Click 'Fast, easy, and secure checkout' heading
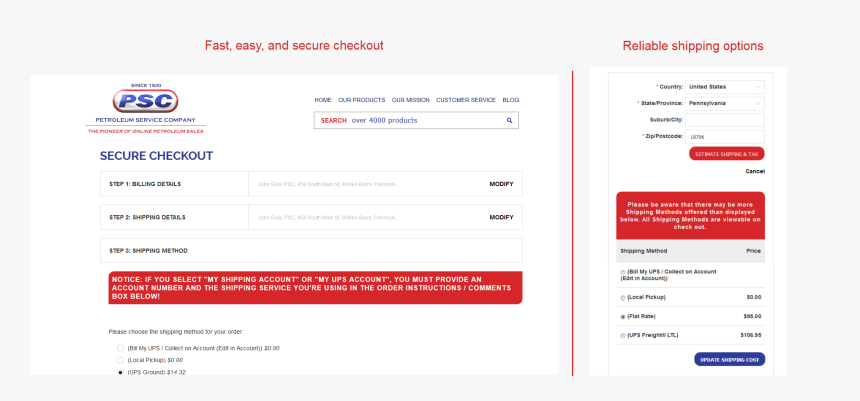Screen dimensions: 860x401 tap(294, 46)
